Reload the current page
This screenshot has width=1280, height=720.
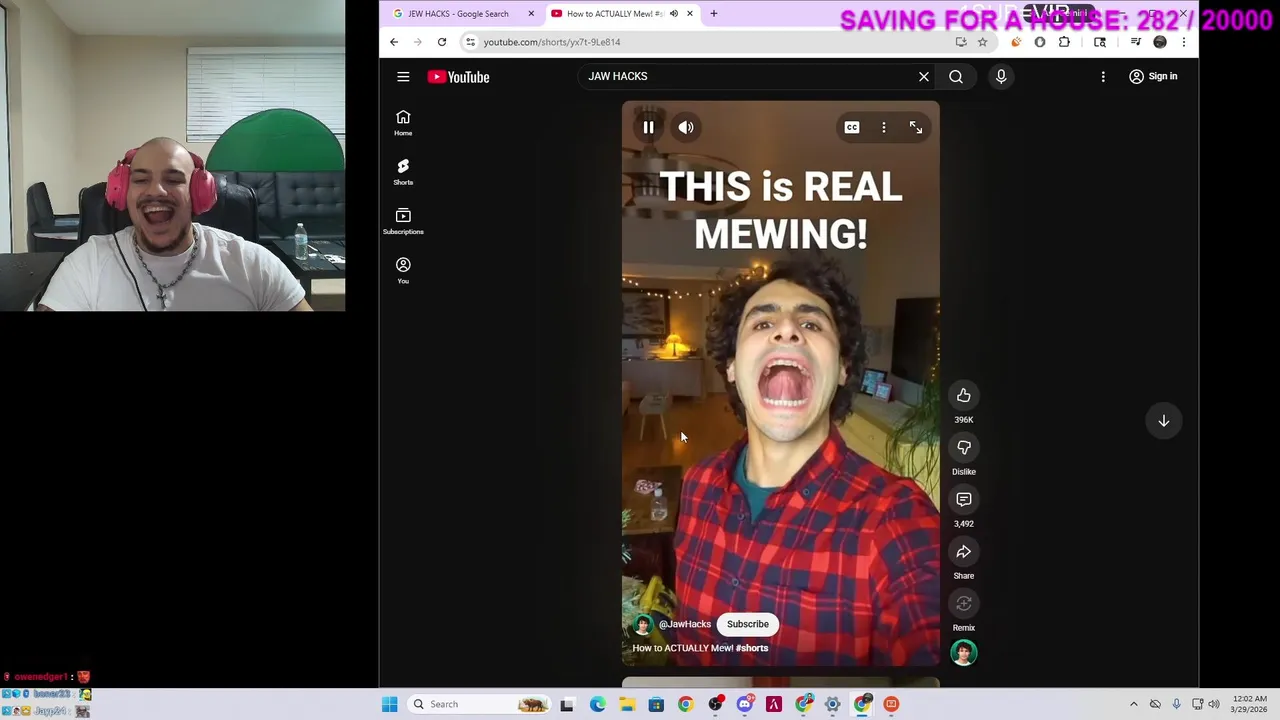442,42
